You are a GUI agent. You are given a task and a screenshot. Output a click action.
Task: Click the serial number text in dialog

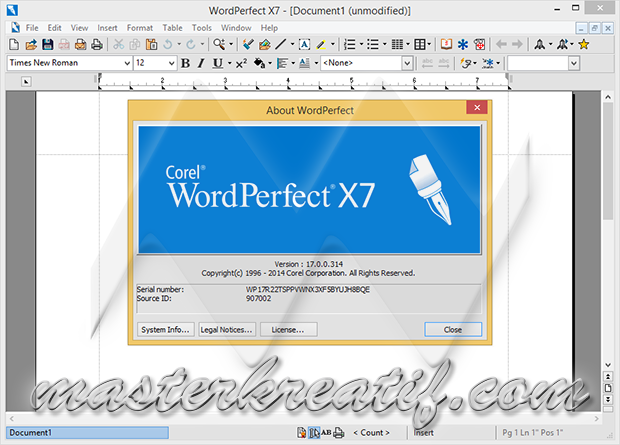coord(308,290)
